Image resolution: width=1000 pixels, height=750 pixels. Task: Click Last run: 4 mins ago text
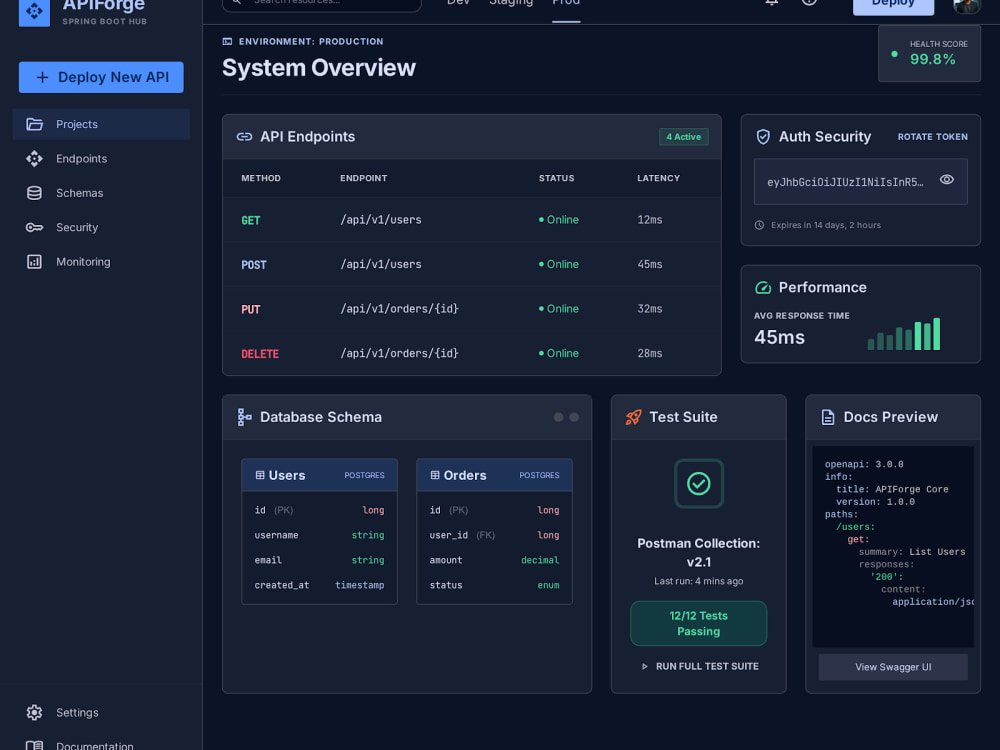[x=698, y=582]
